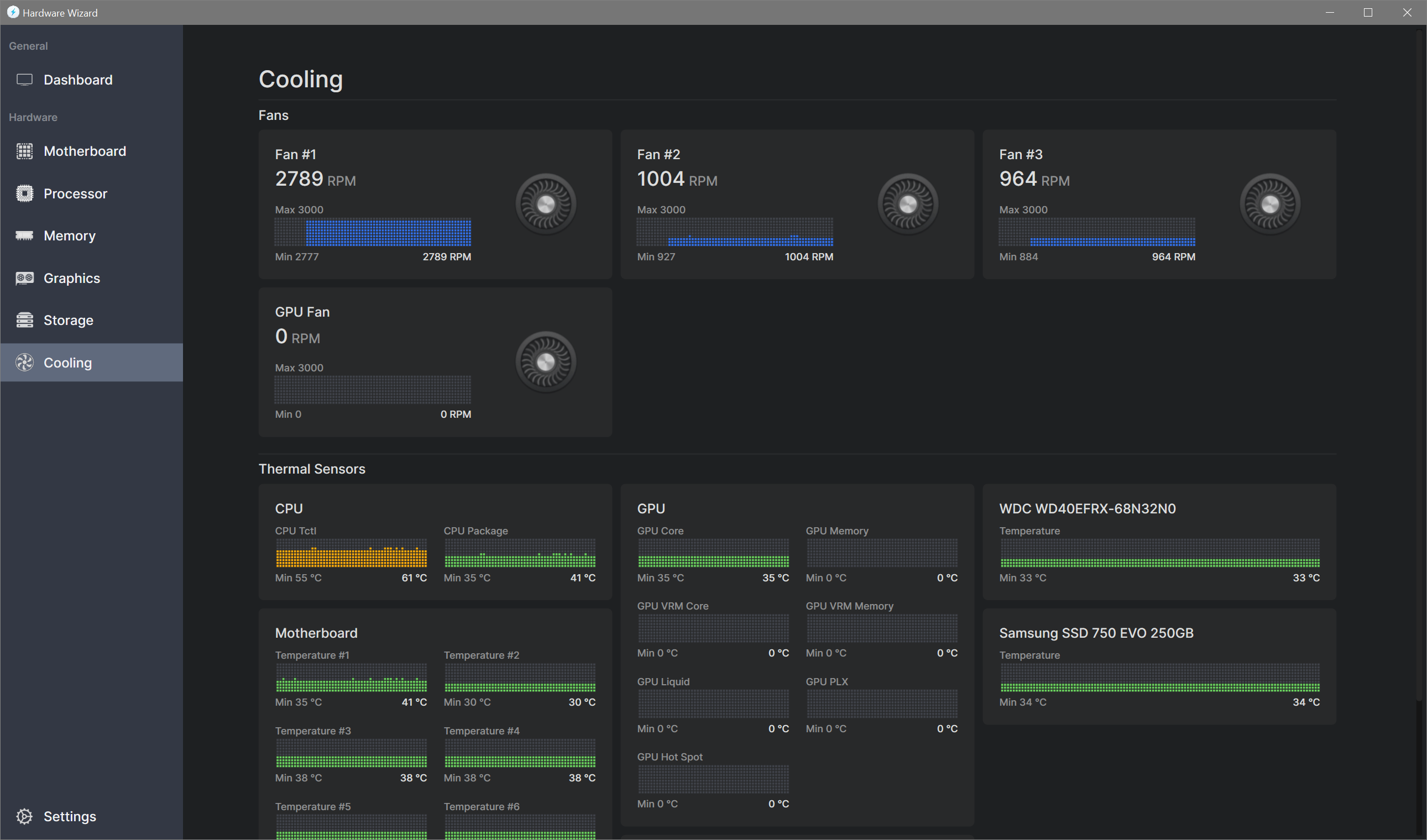Click the Settings gear icon
Image resolution: width=1427 pixels, height=840 pixels.
pos(24,816)
